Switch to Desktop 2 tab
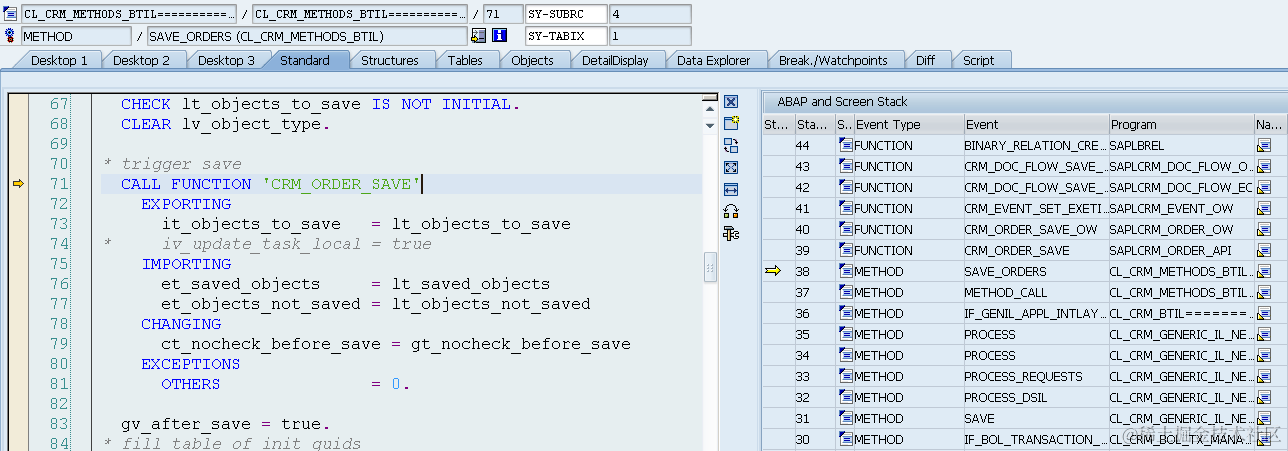 (141, 60)
